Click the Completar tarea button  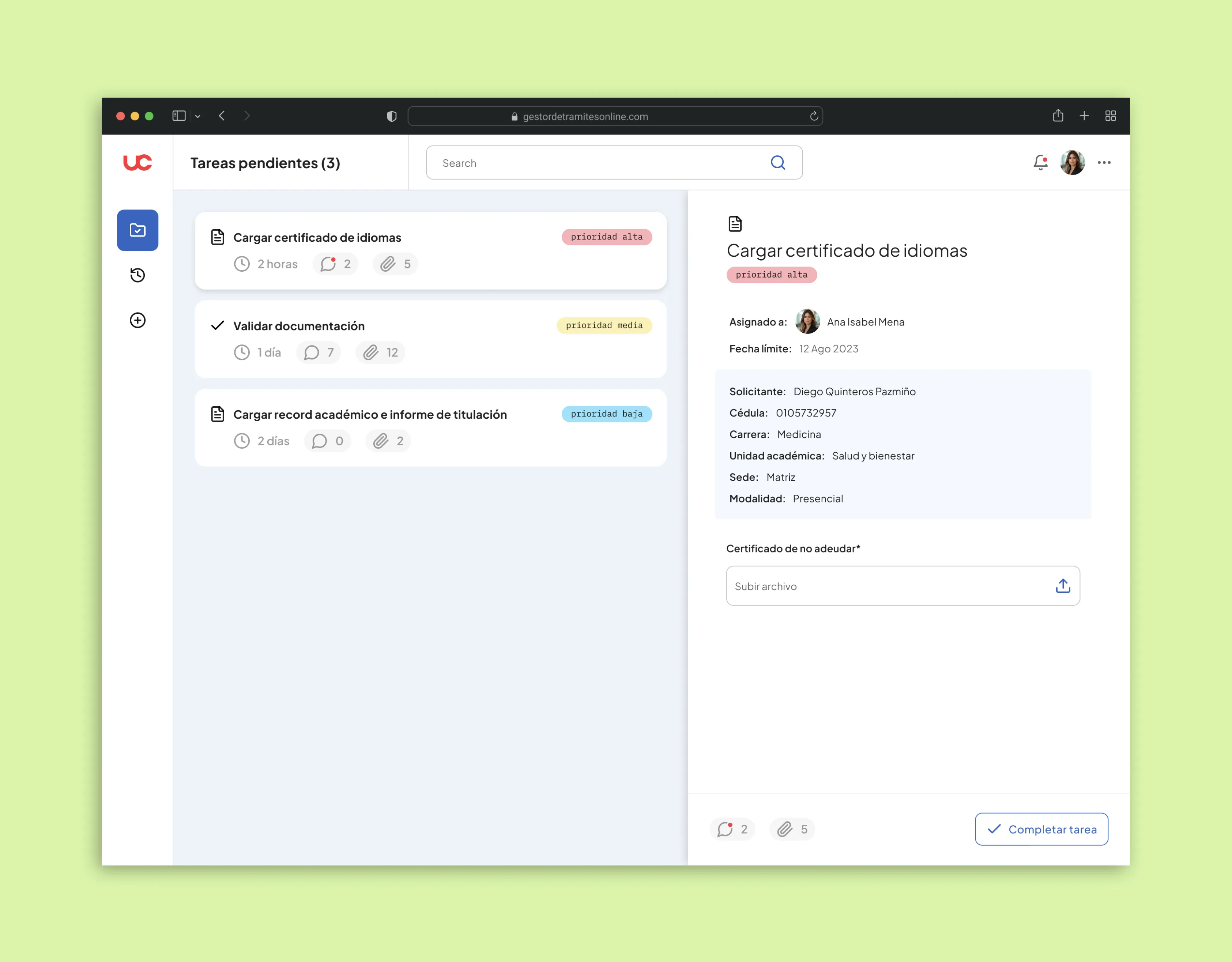tap(1041, 829)
